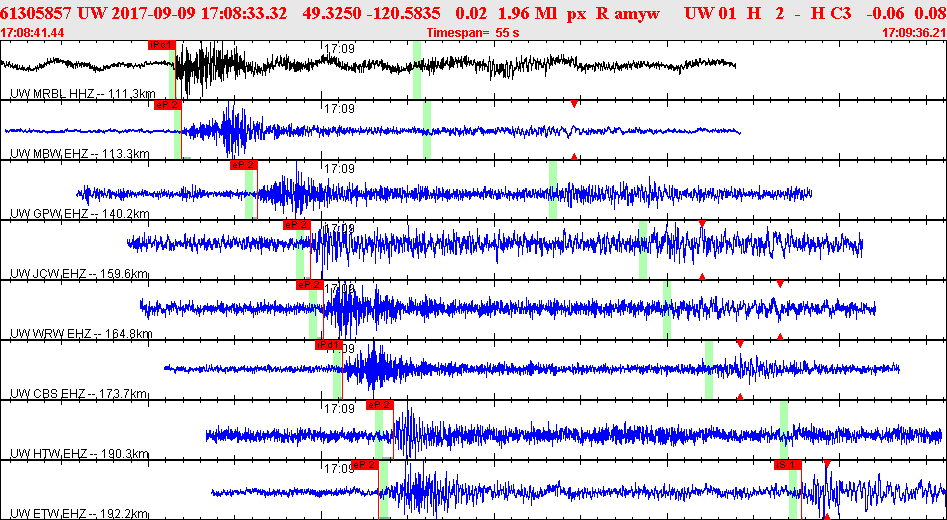Click the bottom red triangle marker on JCW trace

click(x=702, y=277)
